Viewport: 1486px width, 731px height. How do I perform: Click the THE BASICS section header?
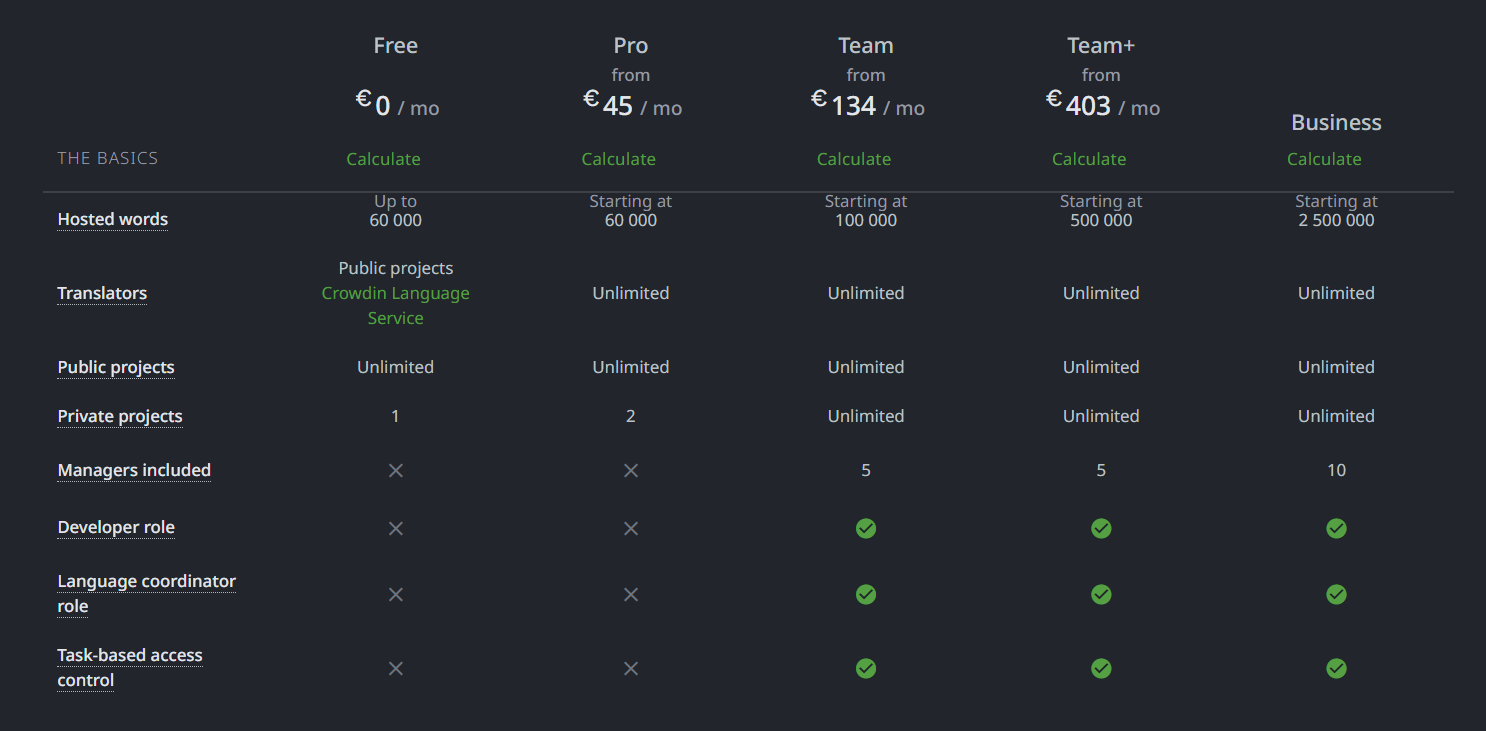[x=107, y=157]
